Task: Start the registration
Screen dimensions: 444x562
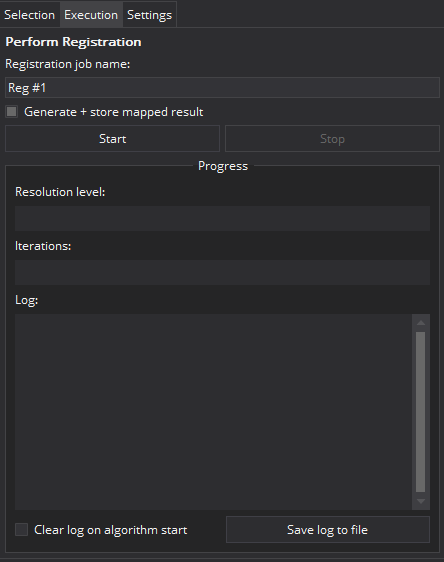Action: click(112, 139)
